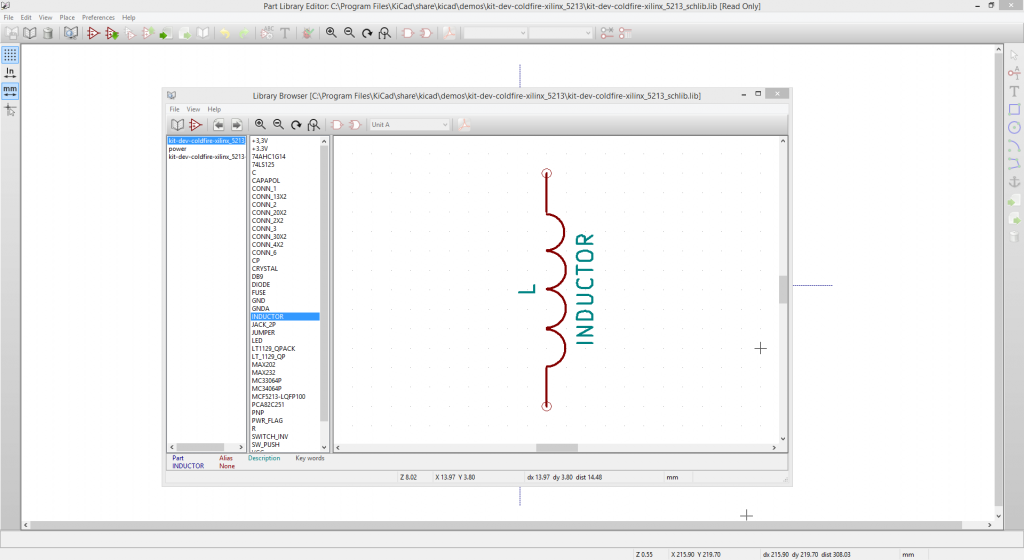Open the Help menu in Library Browser

coord(214,110)
